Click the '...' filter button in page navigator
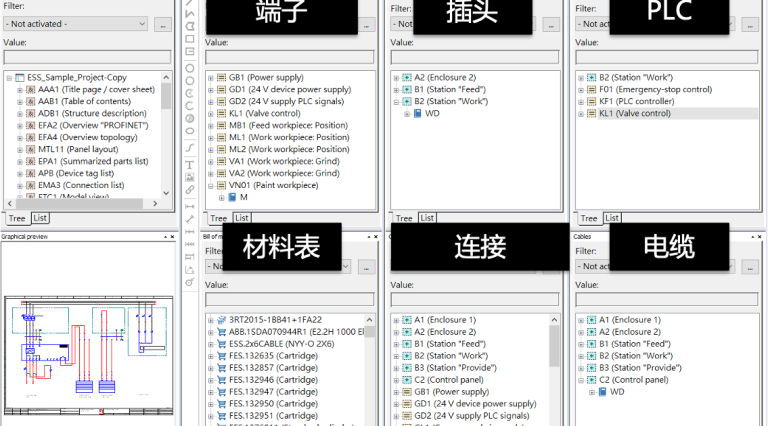The height and width of the screenshot is (426, 768). point(163,23)
